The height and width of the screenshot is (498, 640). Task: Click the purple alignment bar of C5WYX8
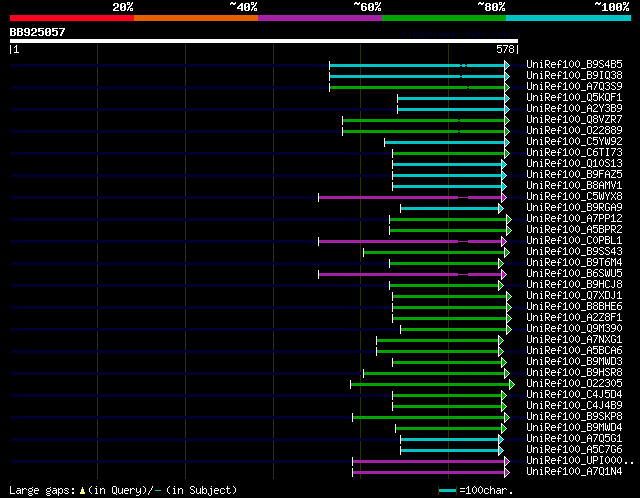[x=412, y=198]
